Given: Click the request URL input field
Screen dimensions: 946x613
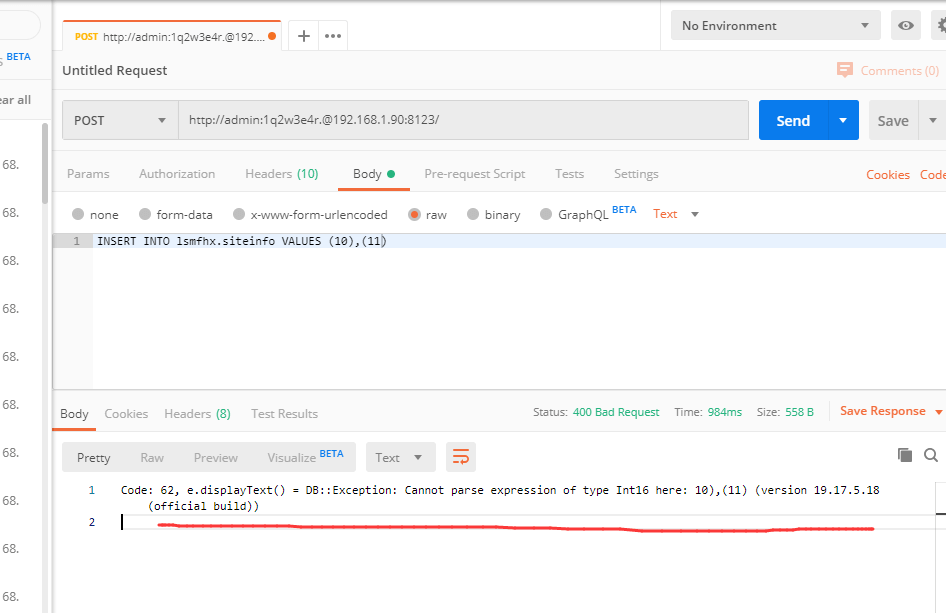Looking at the screenshot, I should point(460,120).
